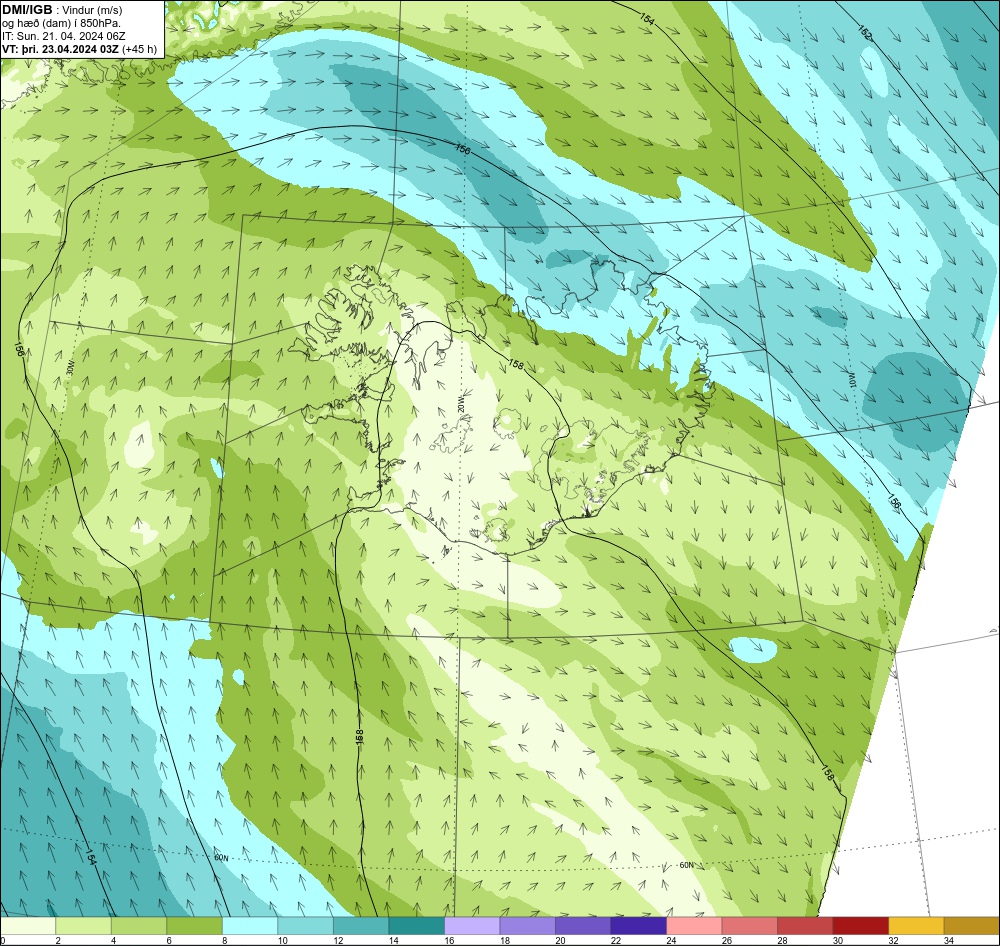
Task: Click the '154' contour label at top
Action: pos(647,18)
